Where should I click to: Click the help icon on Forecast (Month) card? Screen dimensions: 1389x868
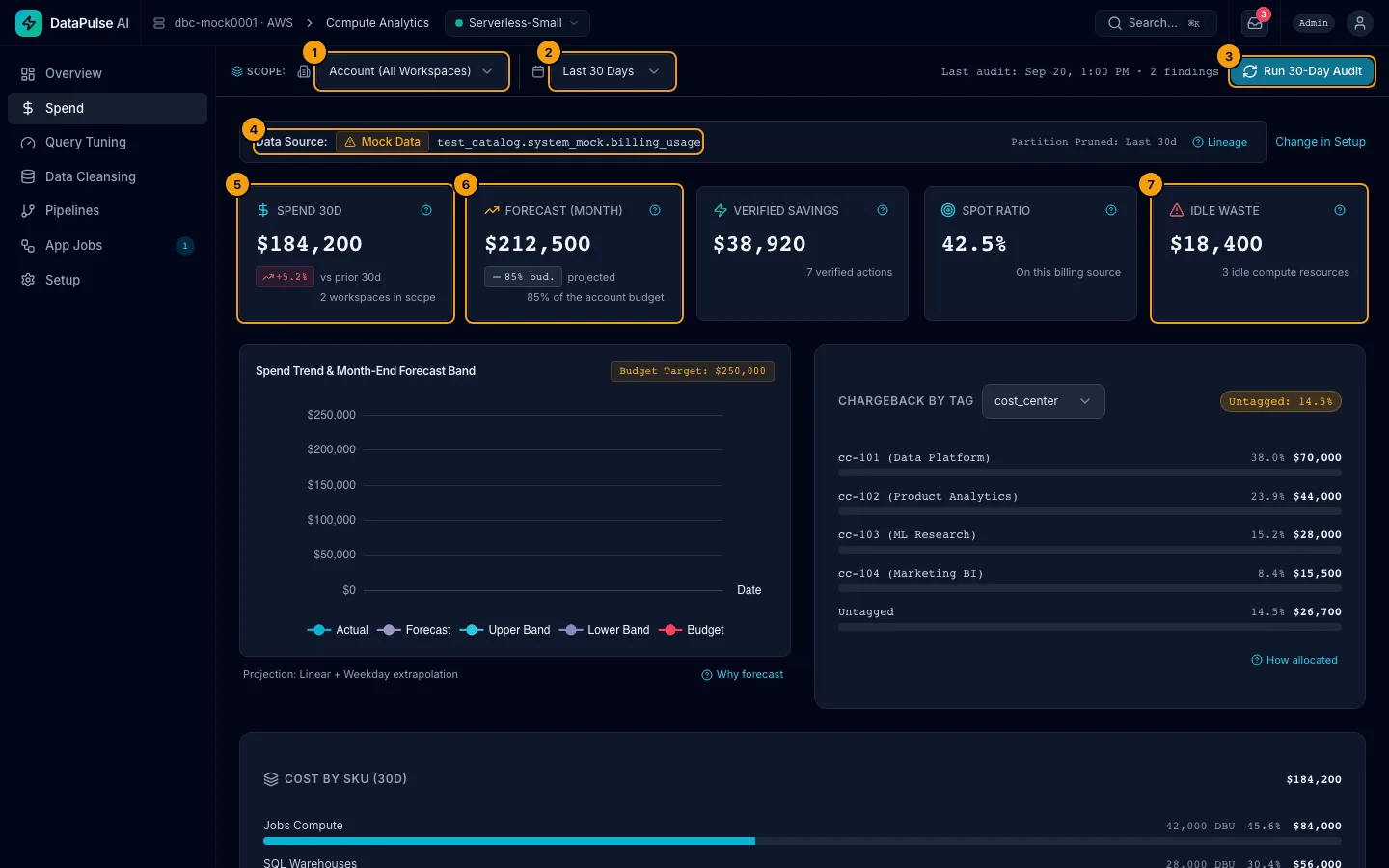pyautogui.click(x=655, y=210)
